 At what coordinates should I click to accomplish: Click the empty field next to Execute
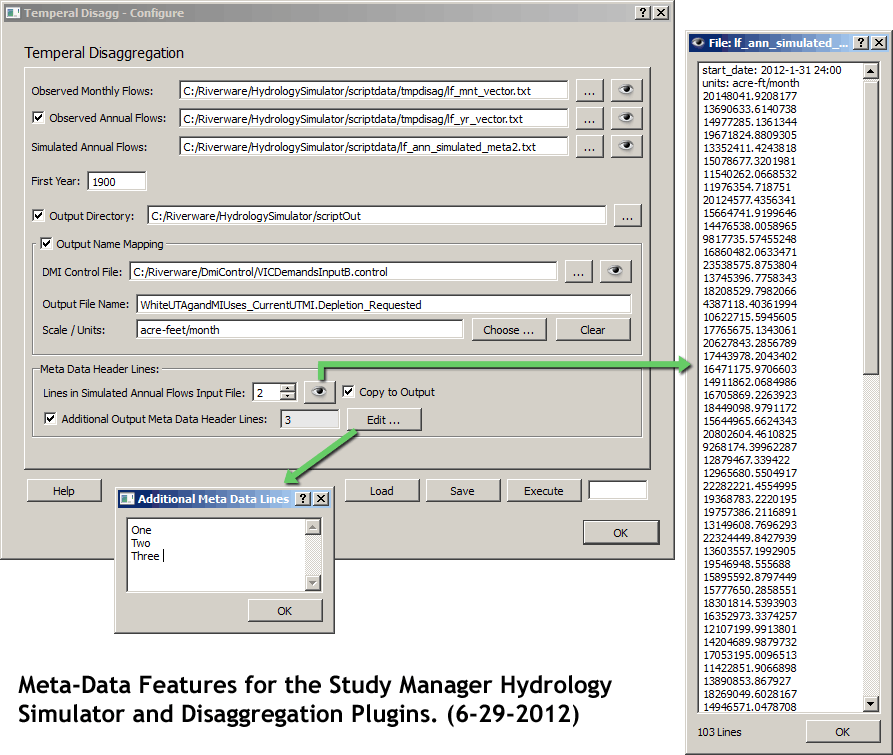click(x=618, y=490)
